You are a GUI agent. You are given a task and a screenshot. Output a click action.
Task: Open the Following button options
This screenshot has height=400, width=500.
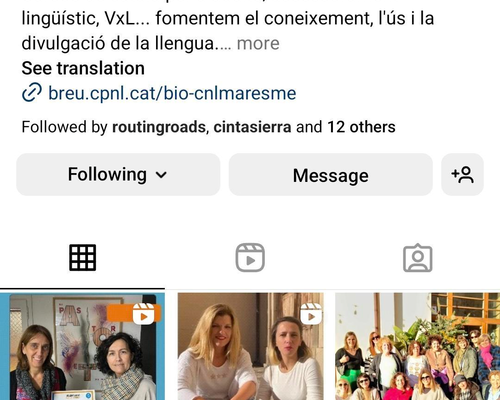click(x=118, y=175)
